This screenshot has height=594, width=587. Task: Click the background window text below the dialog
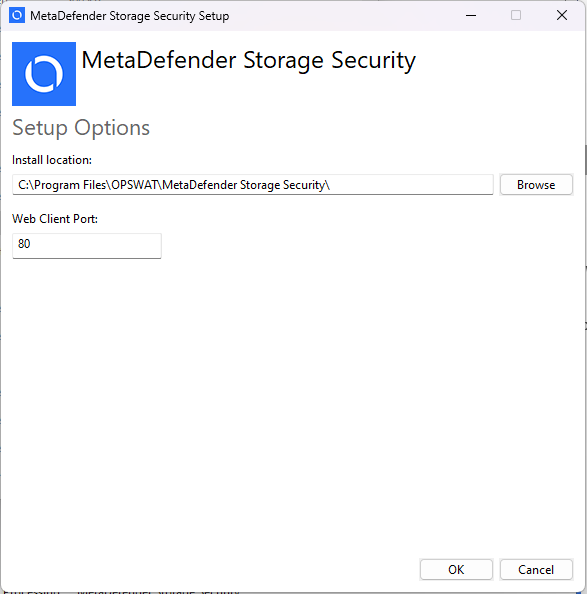click(121, 591)
